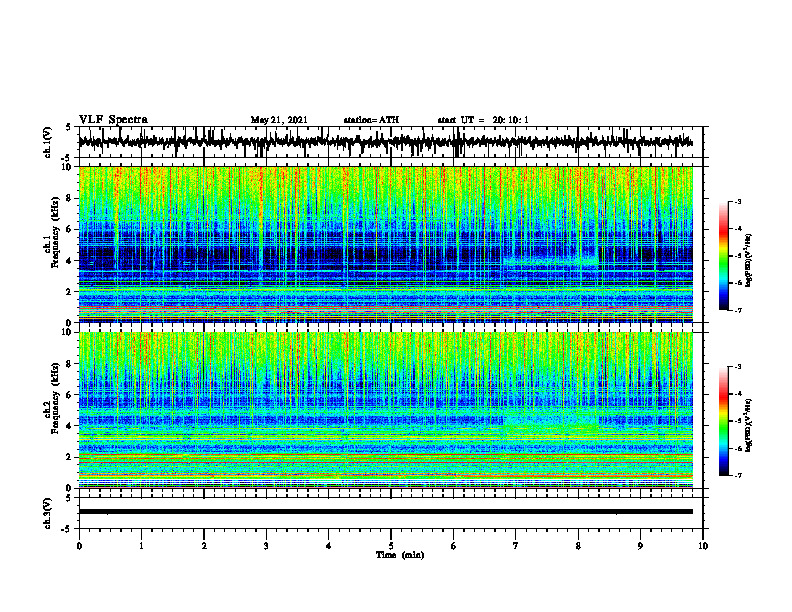This screenshot has height=612, width=792.
Task: Click the time axis tick label "0"
Action: (79, 546)
